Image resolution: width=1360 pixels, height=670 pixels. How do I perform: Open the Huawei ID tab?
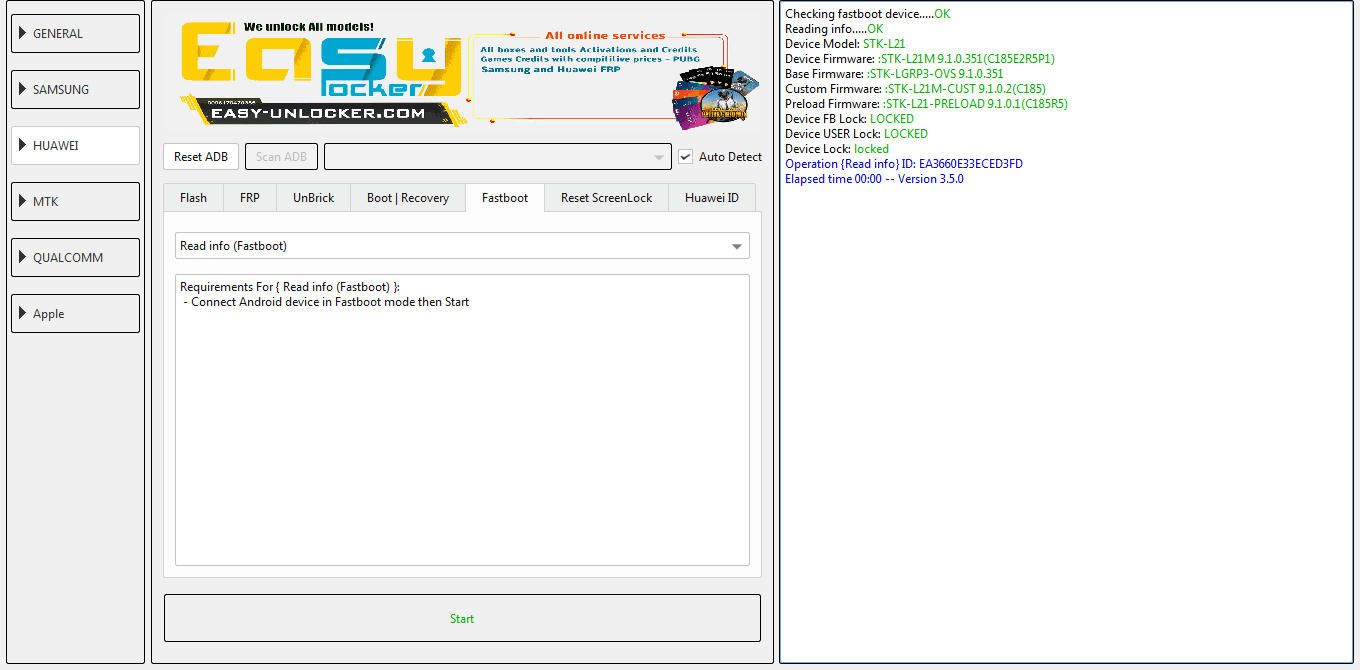pyautogui.click(x=712, y=198)
